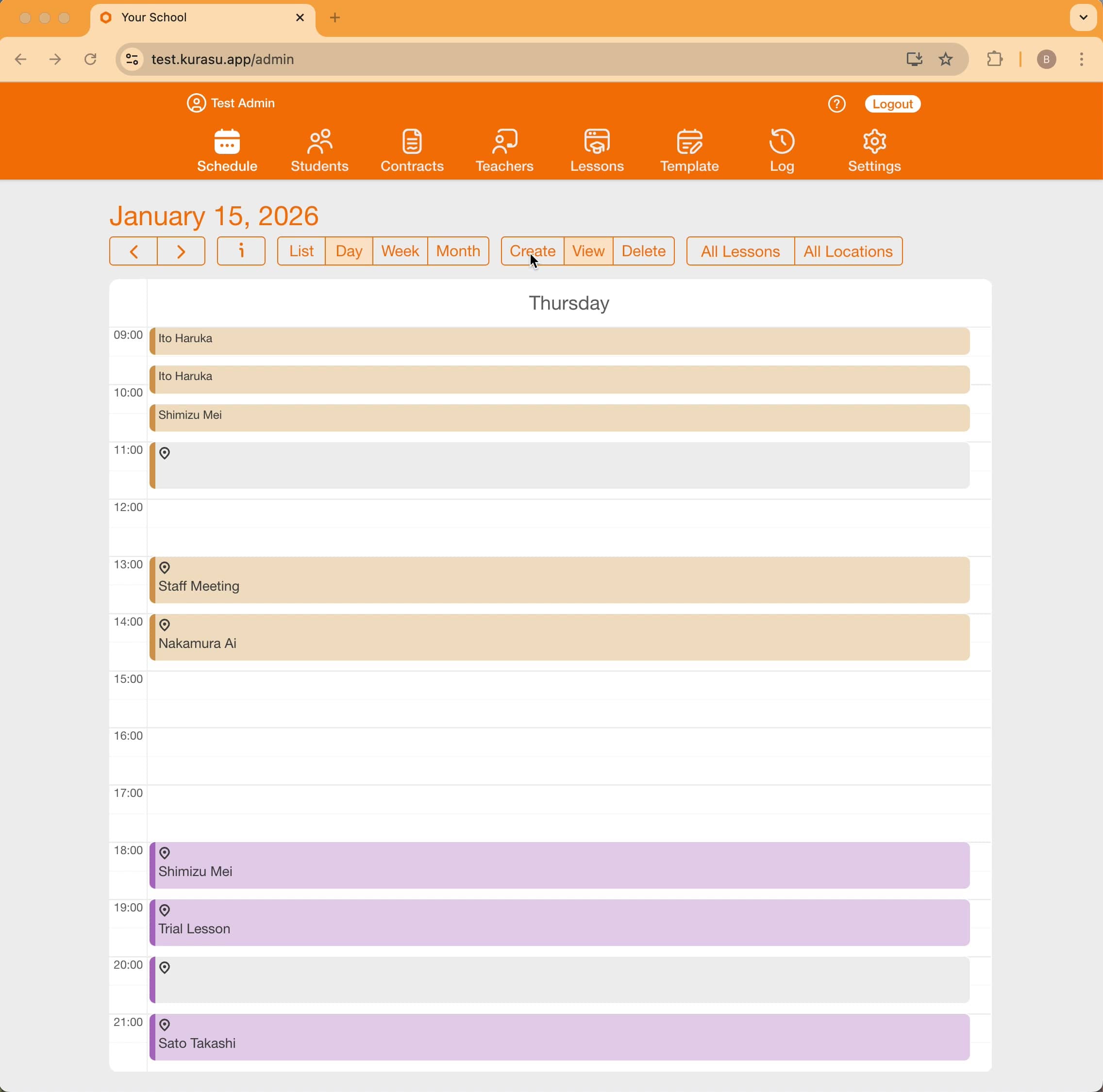The height and width of the screenshot is (1092, 1103).
Task: Open the Settings gear icon
Action: tap(873, 150)
